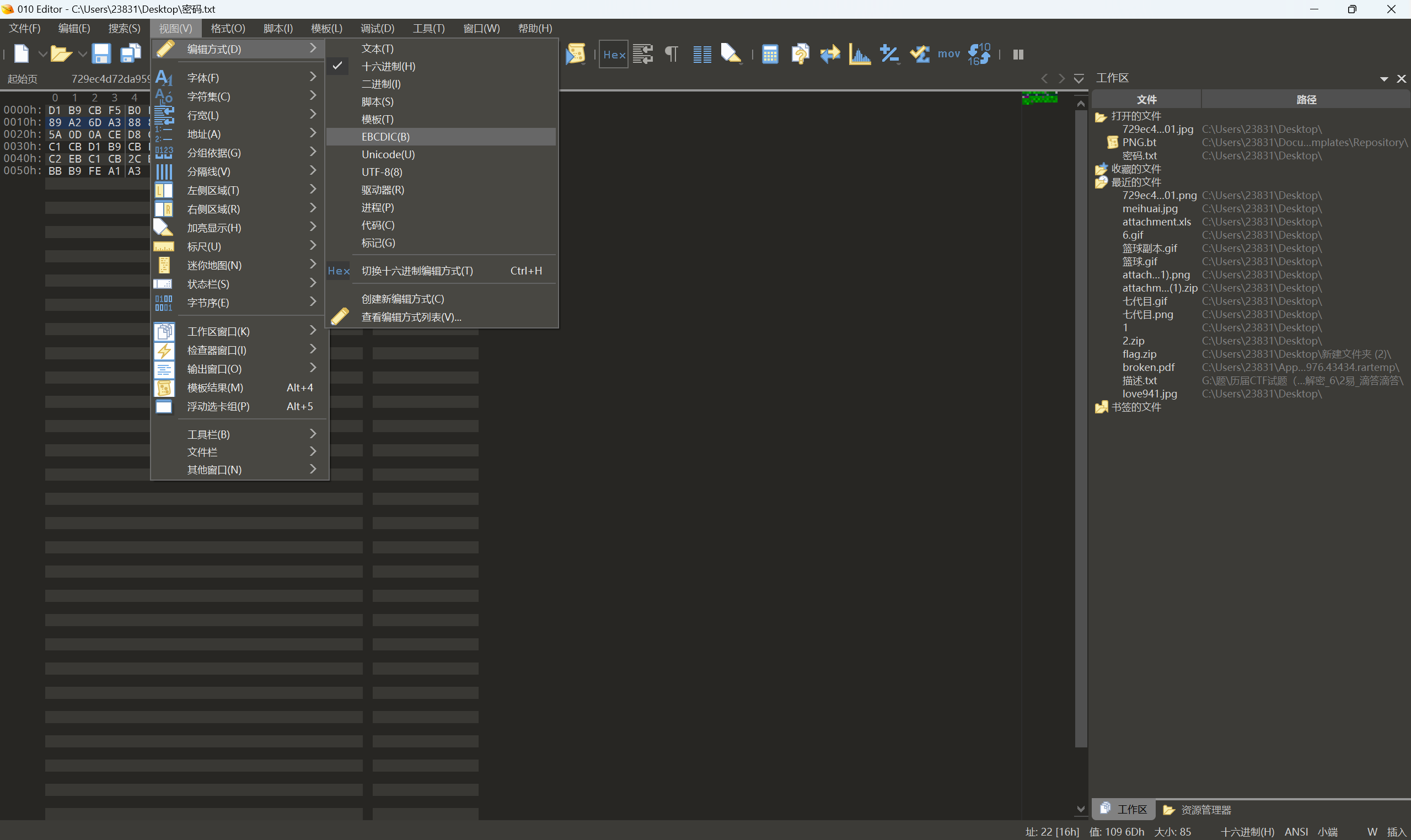
Task: Click the checksum checkmark toolbar icon
Action: point(920,55)
